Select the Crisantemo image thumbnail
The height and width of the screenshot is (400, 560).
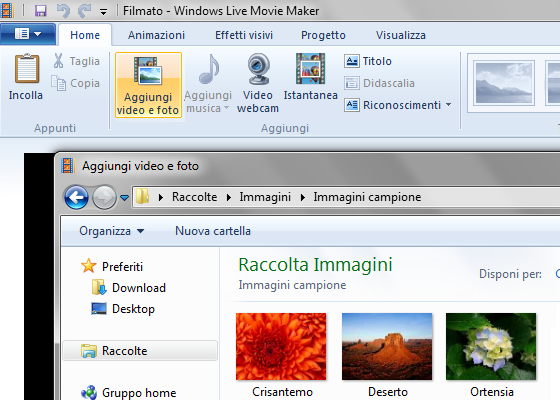(x=281, y=346)
